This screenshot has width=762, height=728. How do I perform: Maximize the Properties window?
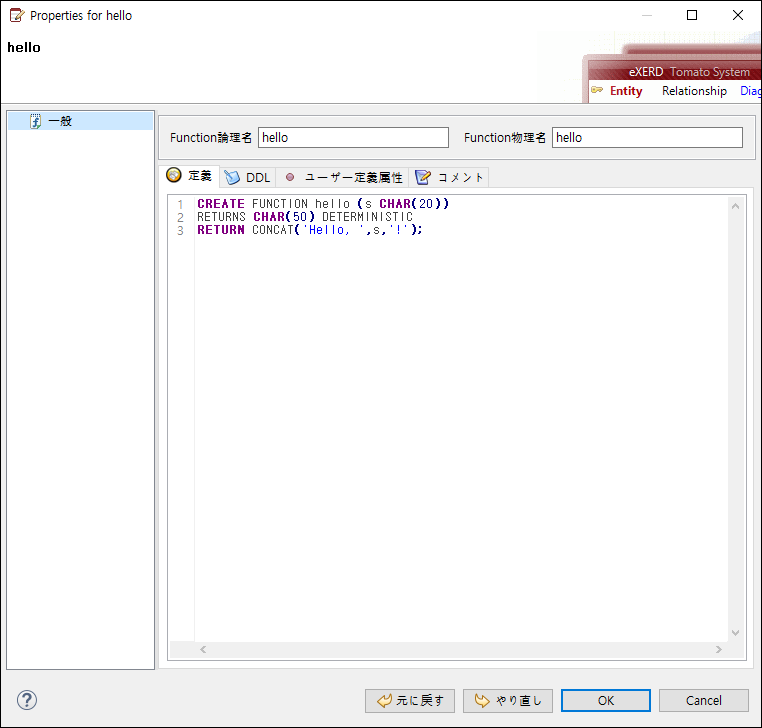click(x=692, y=15)
